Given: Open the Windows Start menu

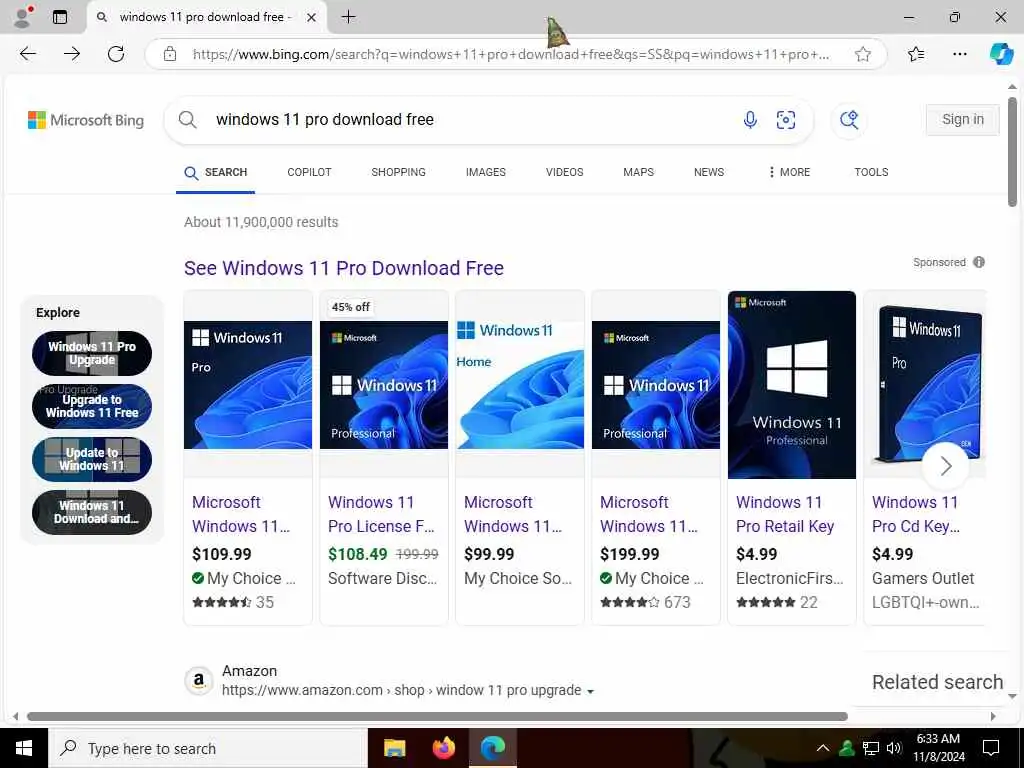Looking at the screenshot, I should point(24,748).
